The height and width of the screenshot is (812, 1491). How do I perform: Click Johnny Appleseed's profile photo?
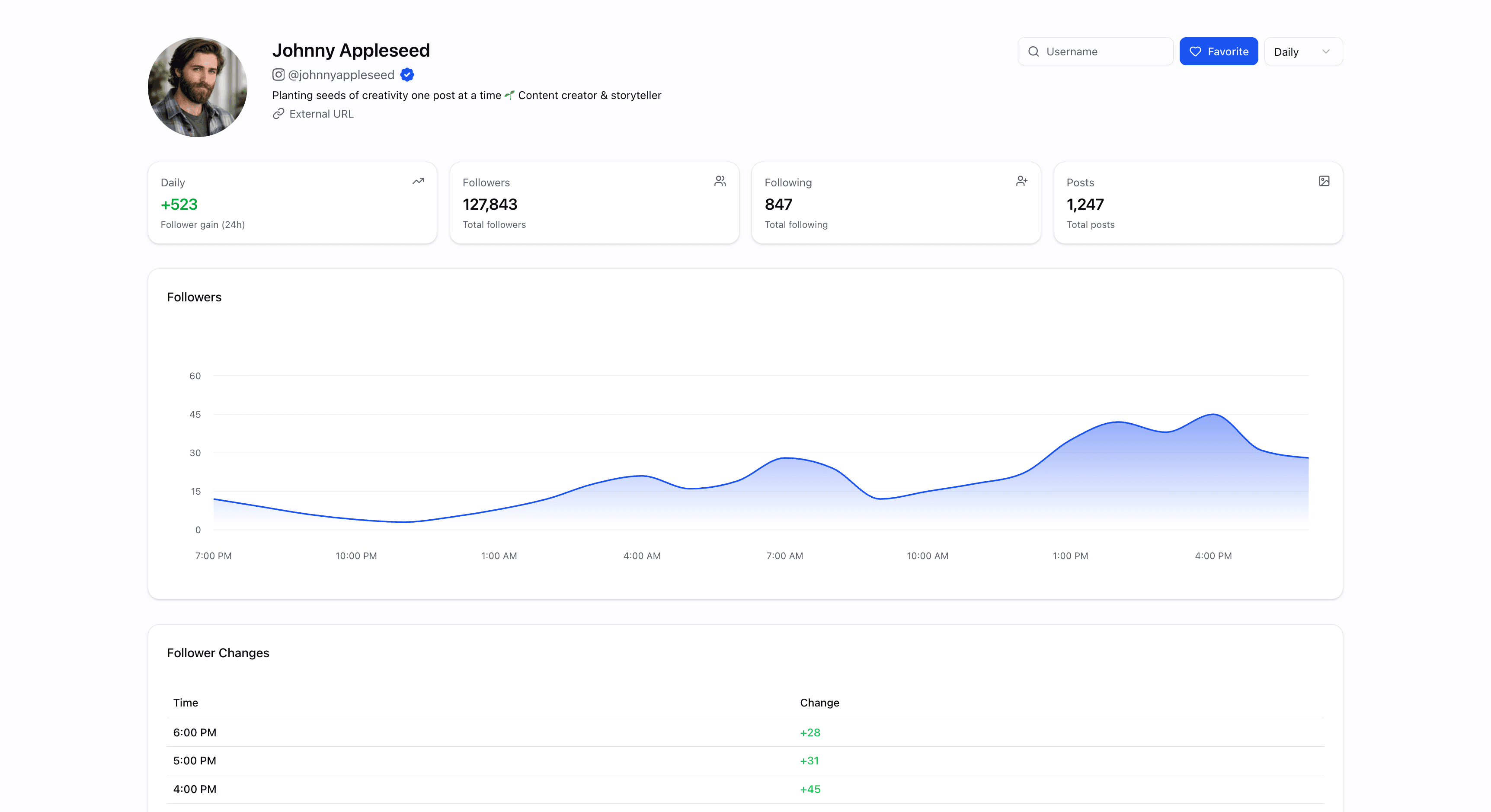coord(197,87)
